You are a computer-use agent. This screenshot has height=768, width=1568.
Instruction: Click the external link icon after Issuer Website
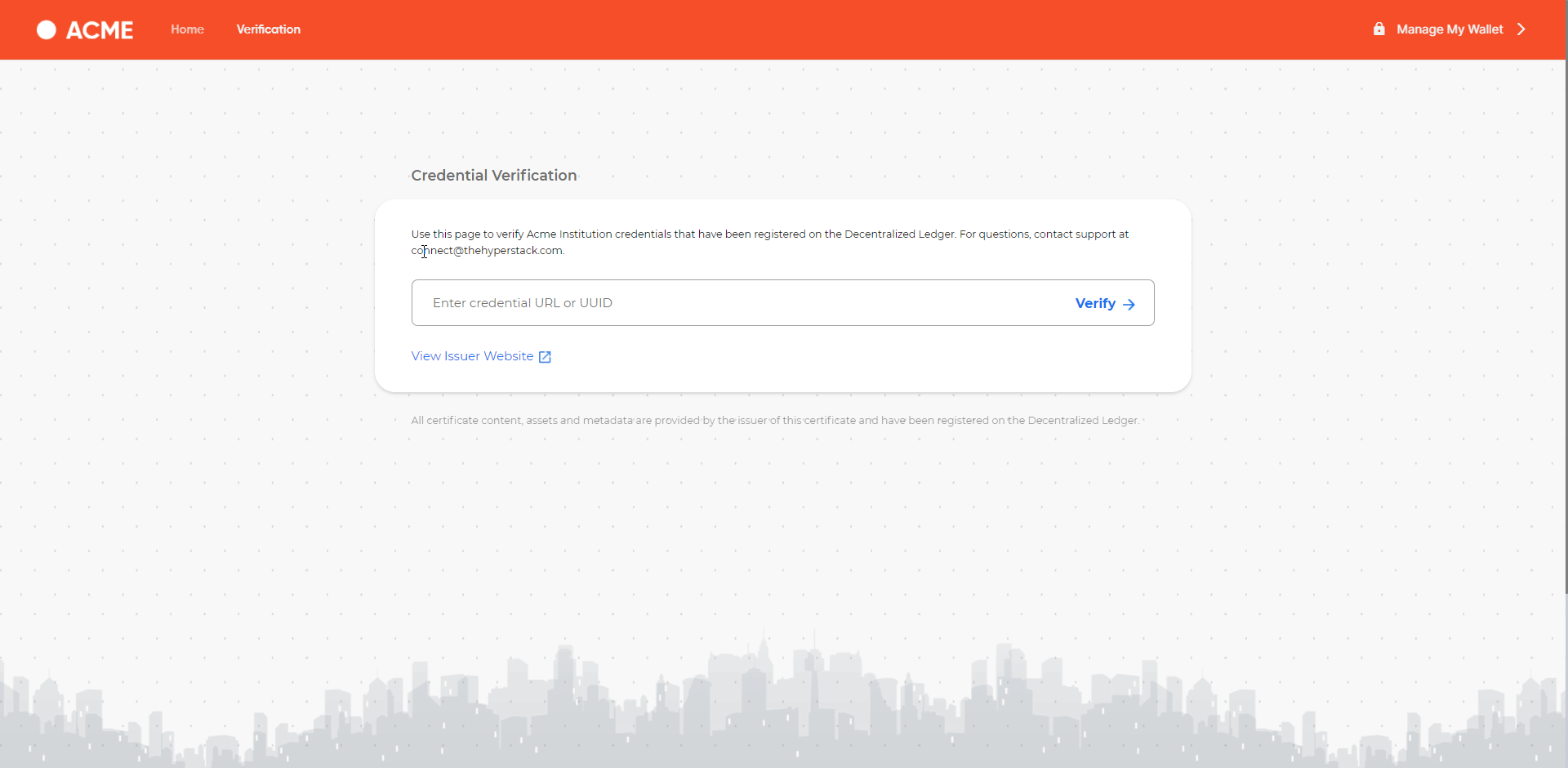click(545, 357)
